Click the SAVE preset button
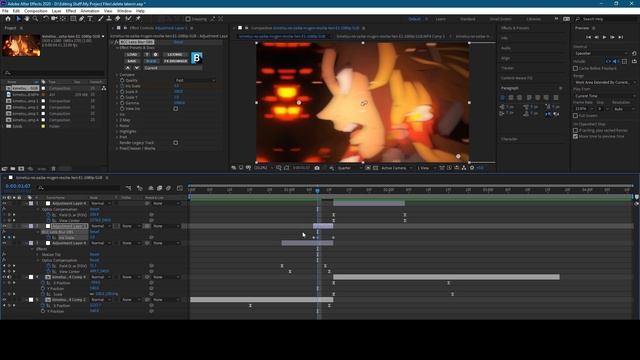 [131, 61]
